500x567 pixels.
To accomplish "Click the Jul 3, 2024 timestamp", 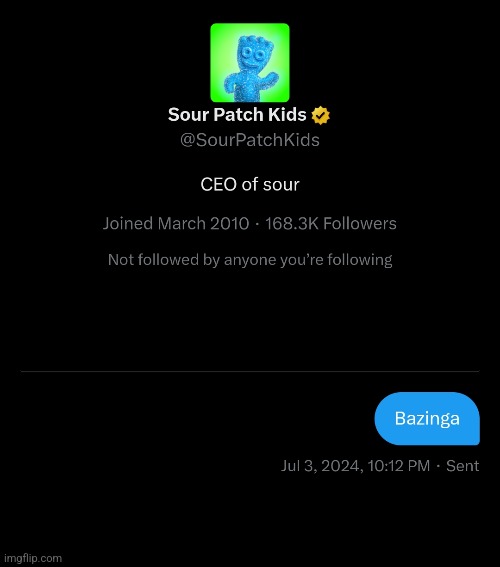I will click(322, 466).
